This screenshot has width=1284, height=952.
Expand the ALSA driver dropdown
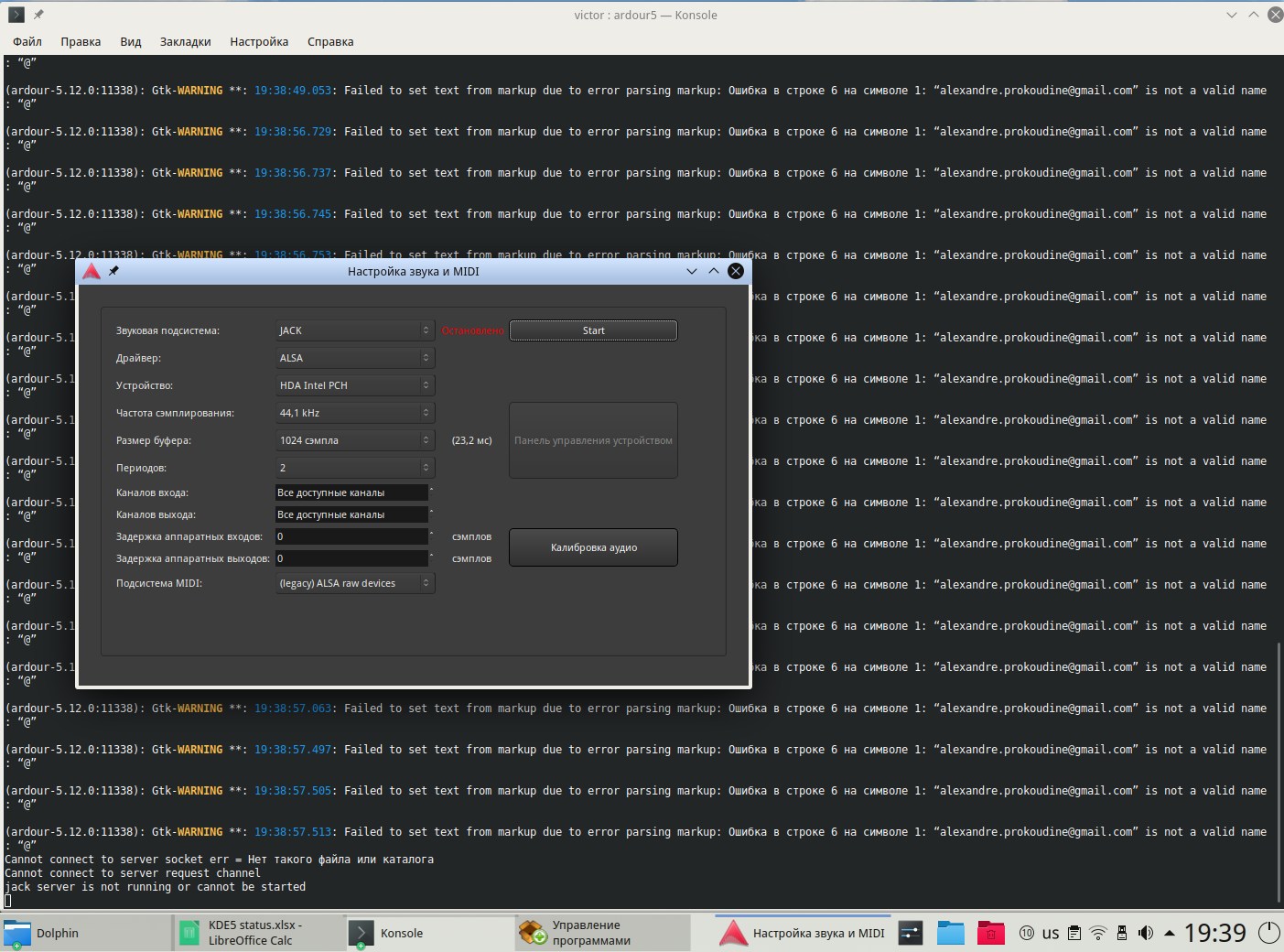point(354,358)
